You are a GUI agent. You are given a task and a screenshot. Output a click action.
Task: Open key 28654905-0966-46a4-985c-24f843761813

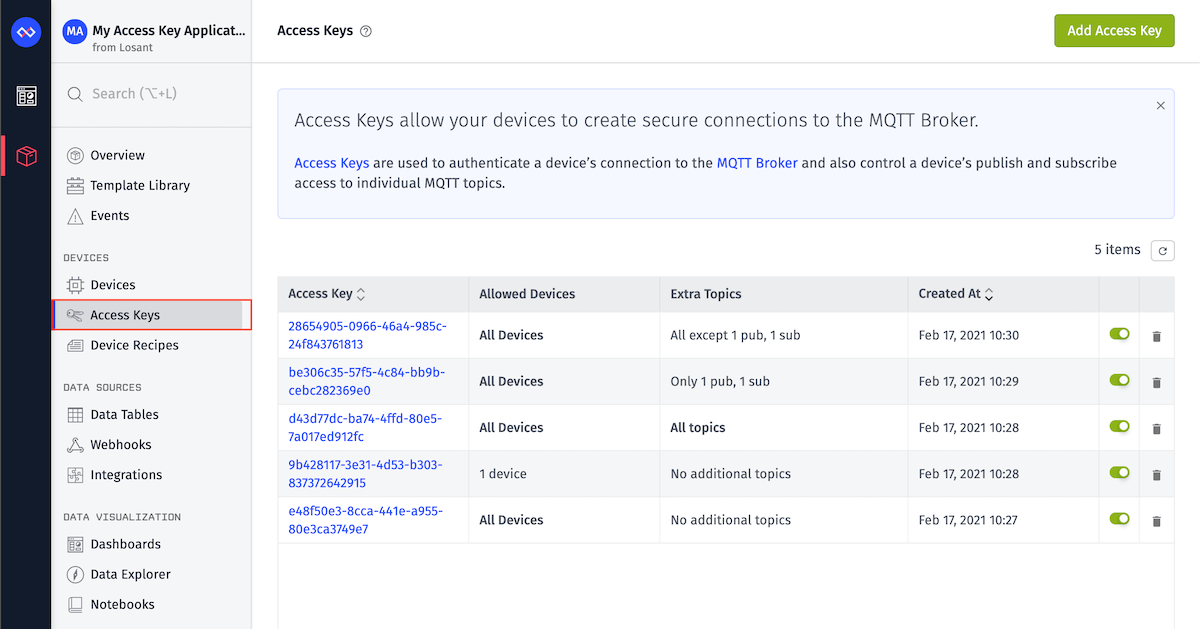point(367,335)
